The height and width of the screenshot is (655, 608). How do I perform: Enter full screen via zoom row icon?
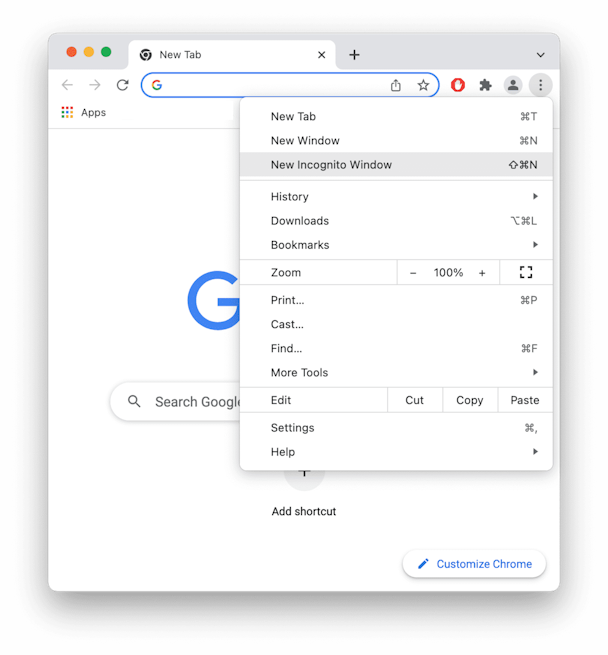point(526,272)
